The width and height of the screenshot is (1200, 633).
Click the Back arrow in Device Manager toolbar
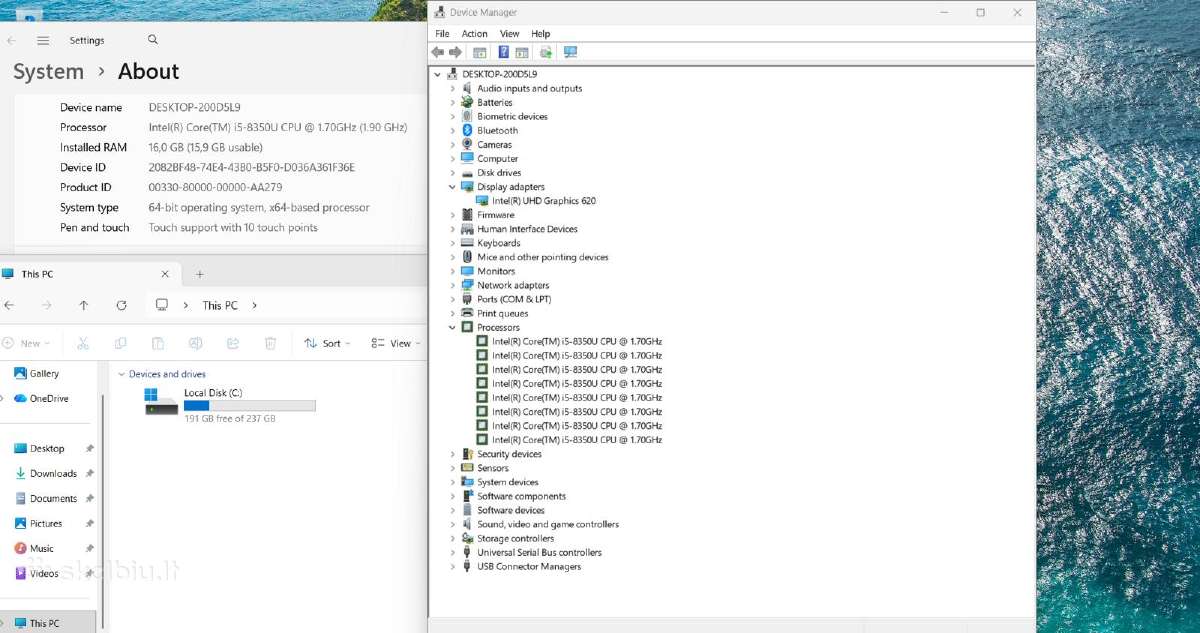tap(438, 52)
